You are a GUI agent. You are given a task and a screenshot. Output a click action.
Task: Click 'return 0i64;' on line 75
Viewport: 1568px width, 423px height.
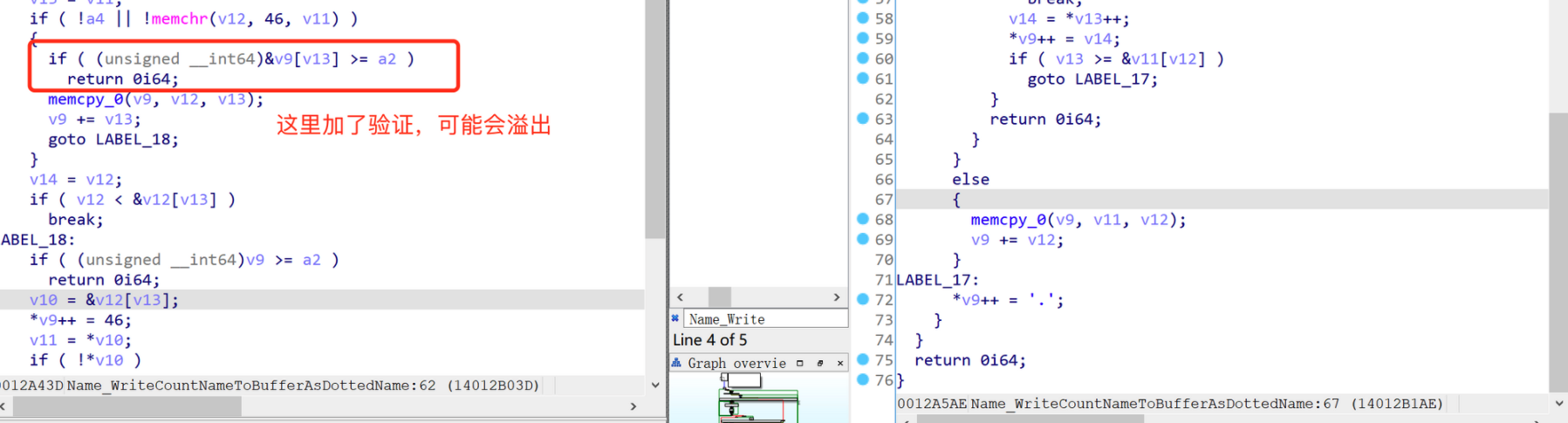click(970, 359)
